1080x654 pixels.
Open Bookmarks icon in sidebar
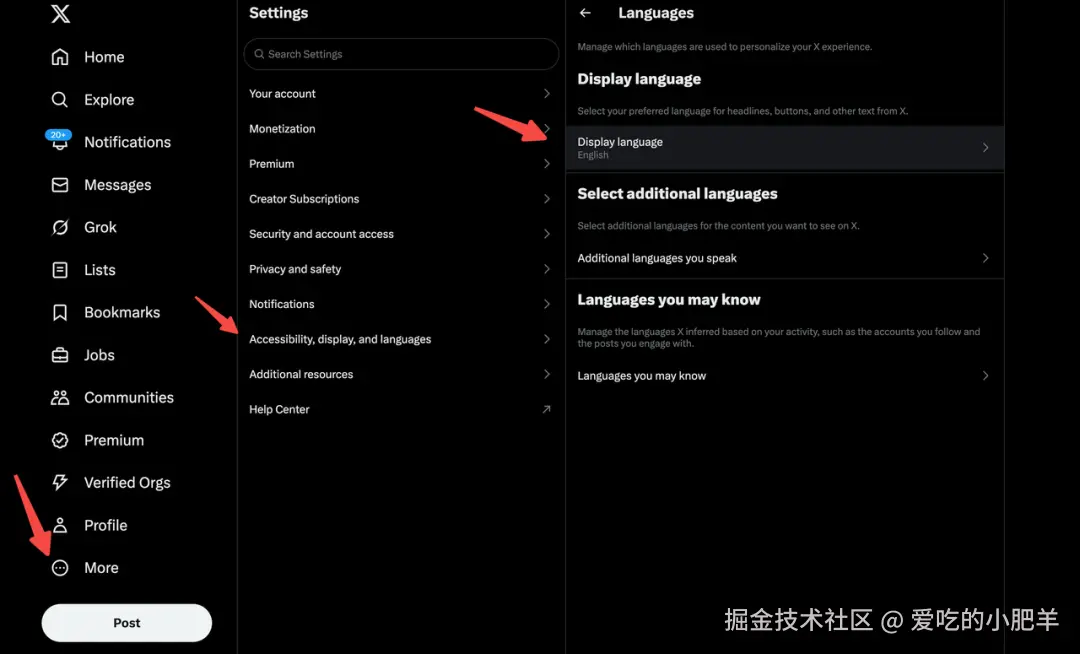(60, 313)
